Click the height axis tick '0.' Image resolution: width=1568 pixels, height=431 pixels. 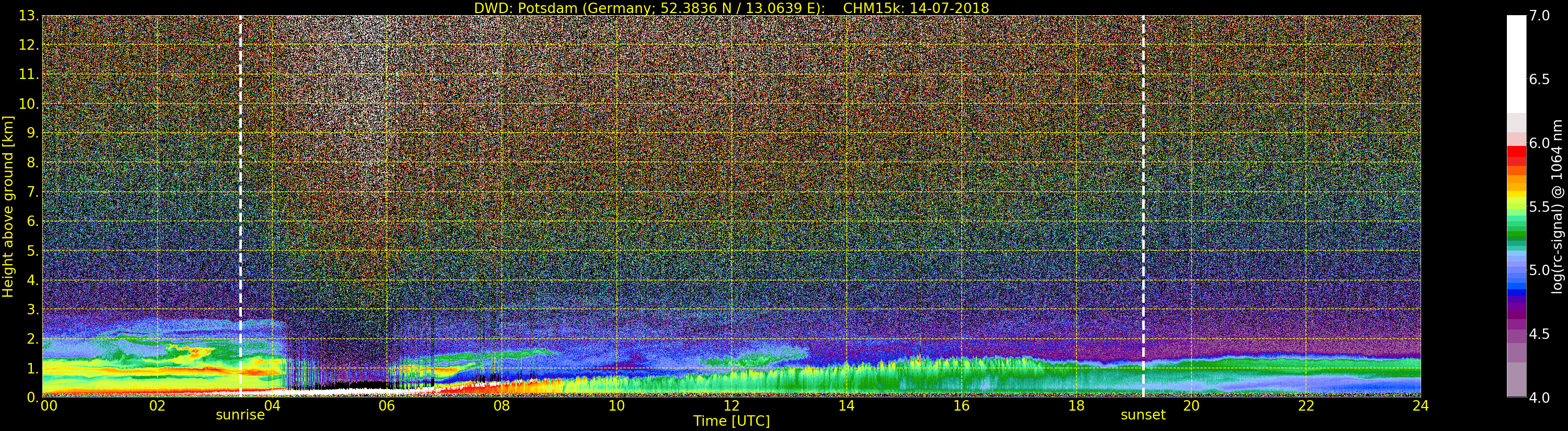coord(33,398)
